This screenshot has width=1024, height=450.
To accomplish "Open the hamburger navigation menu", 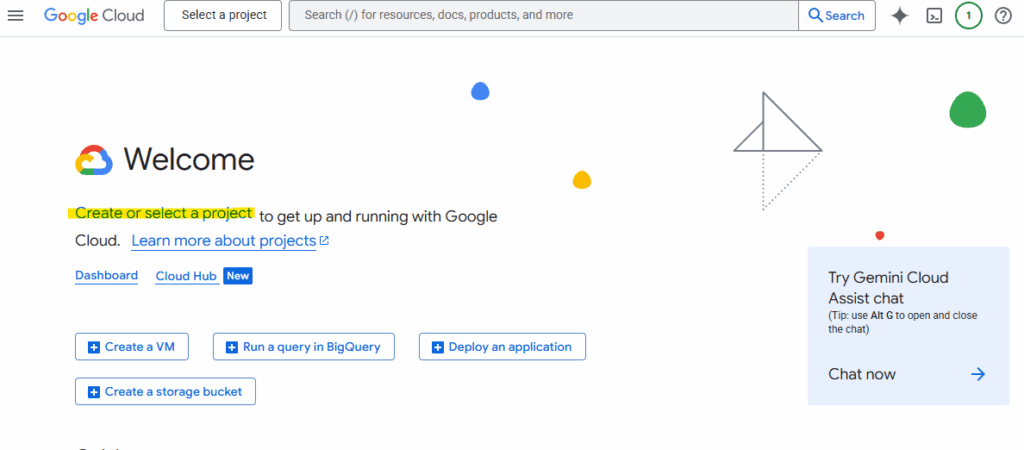I will pos(16,16).
